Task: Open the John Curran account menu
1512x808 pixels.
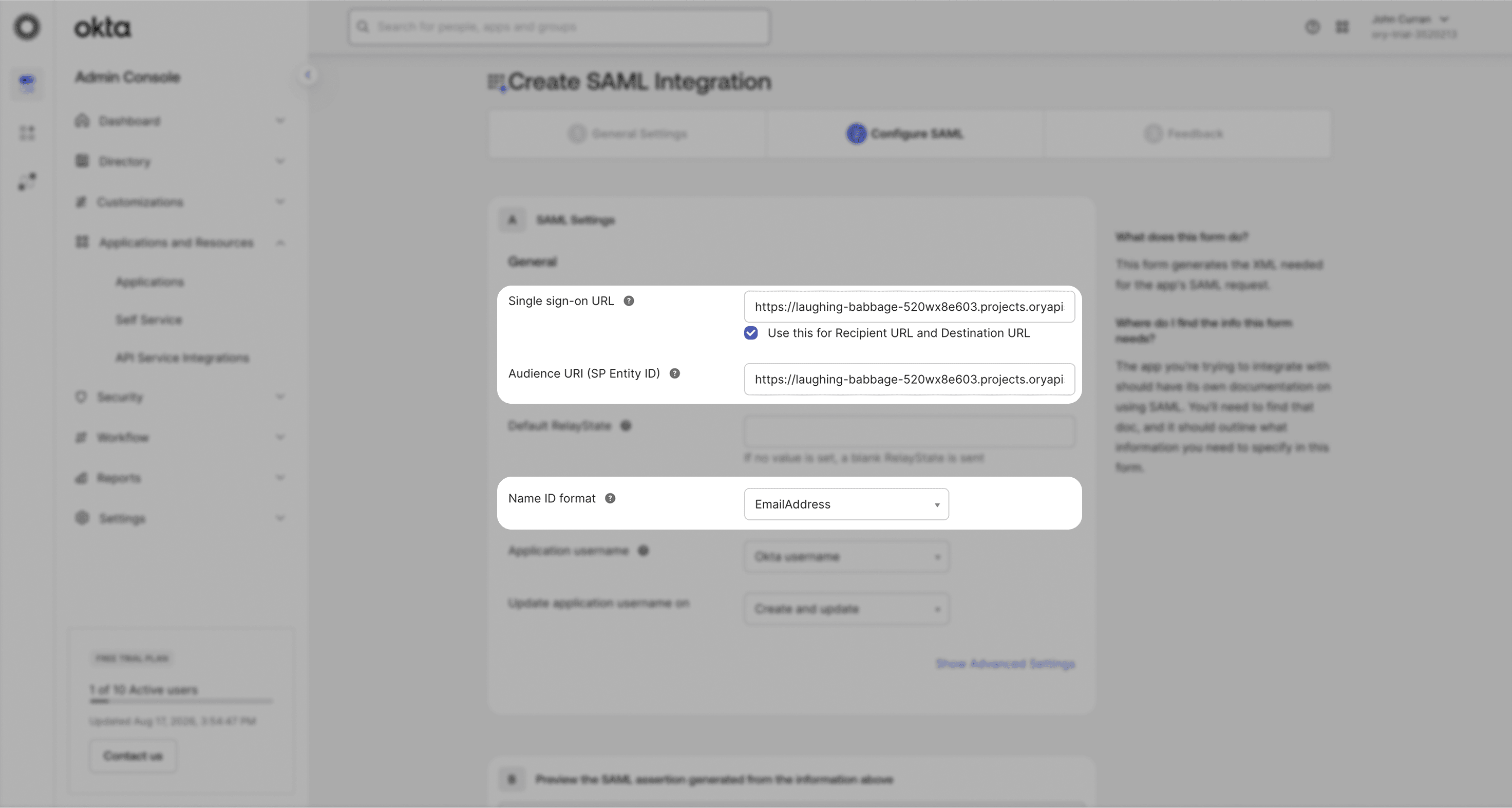Action: pyautogui.click(x=1413, y=27)
